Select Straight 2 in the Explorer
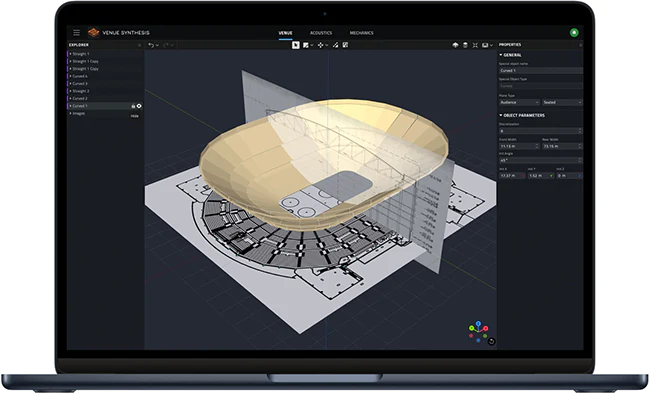The width and height of the screenshot is (650, 394). 81,91
